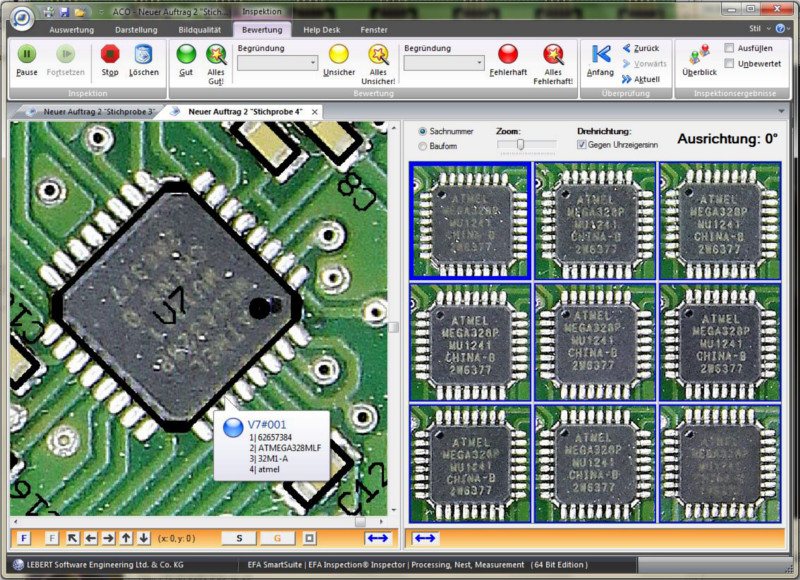Click the blue double-arrow button under the PCB view
This screenshot has width=800, height=580.
pyautogui.click(x=378, y=538)
